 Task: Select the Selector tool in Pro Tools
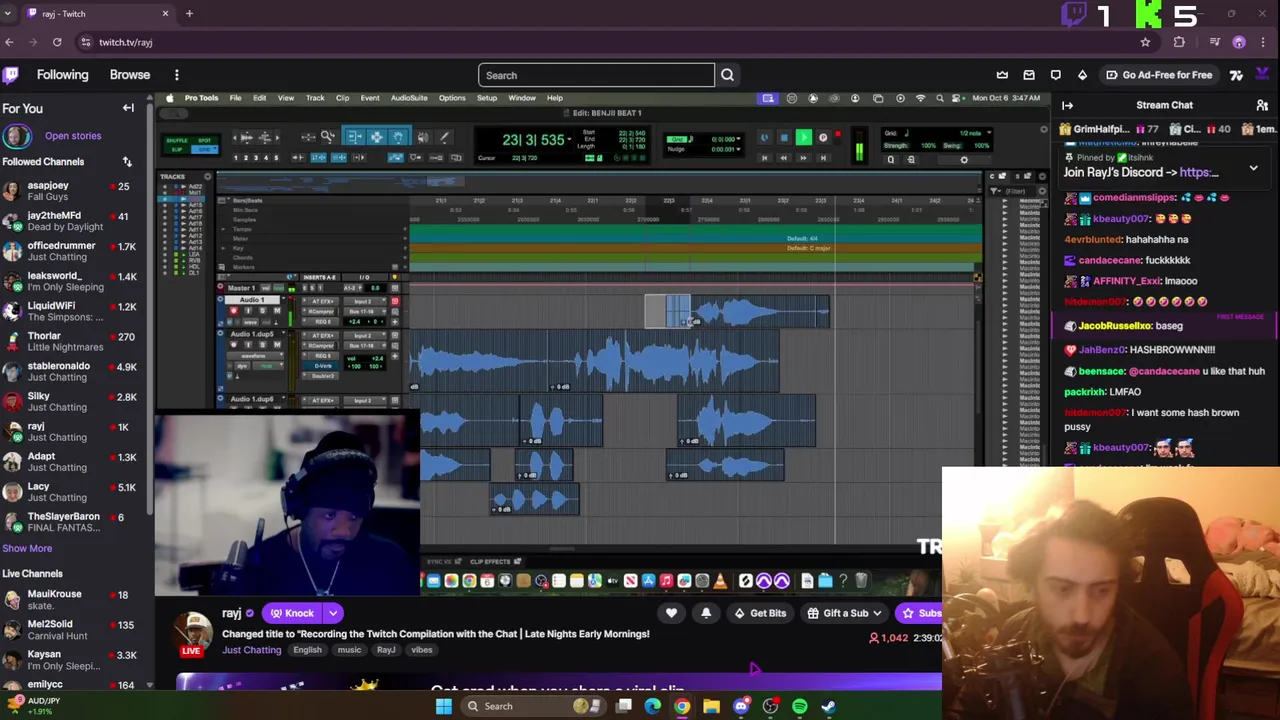tap(377, 136)
